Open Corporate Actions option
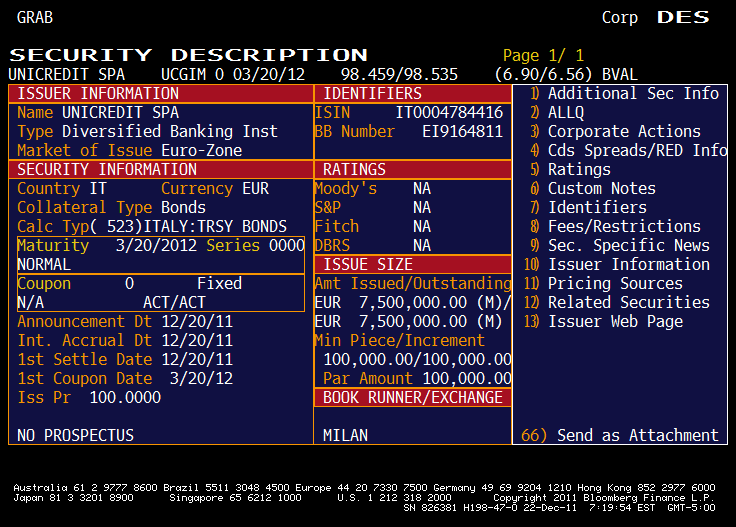This screenshot has width=736, height=527. [x=615, y=131]
